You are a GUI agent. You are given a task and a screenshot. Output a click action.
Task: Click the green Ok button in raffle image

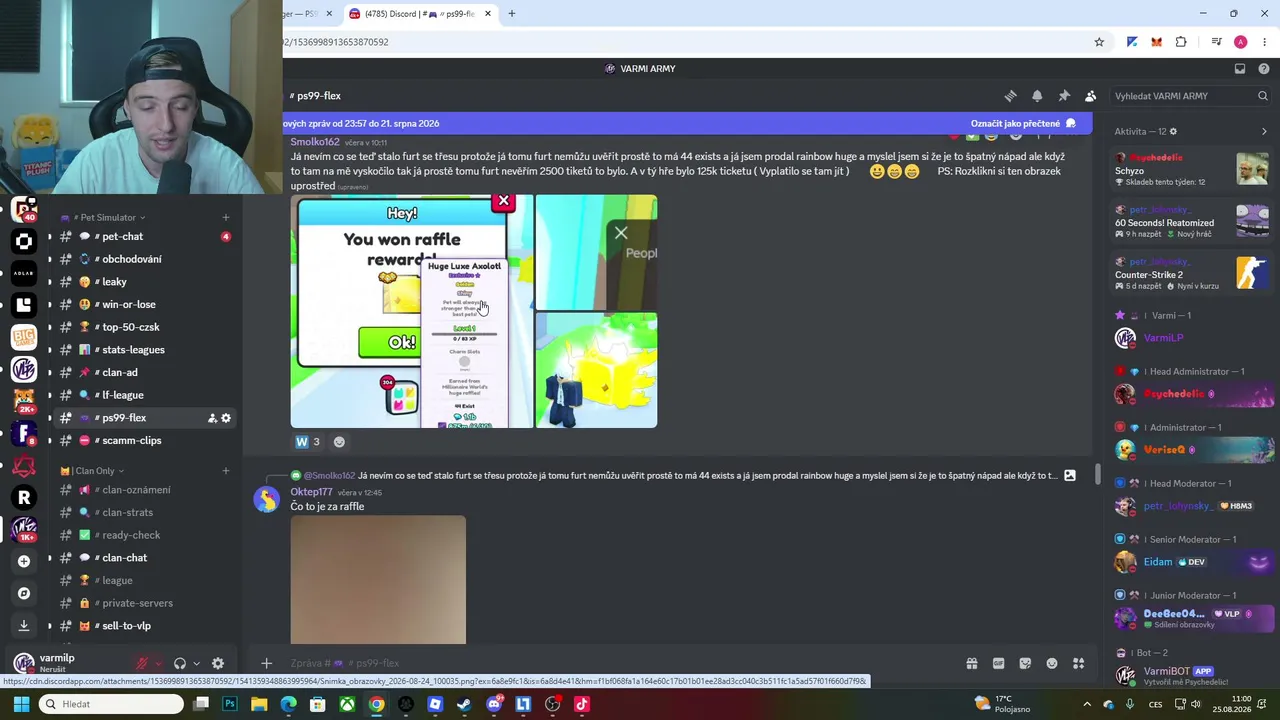pos(390,342)
